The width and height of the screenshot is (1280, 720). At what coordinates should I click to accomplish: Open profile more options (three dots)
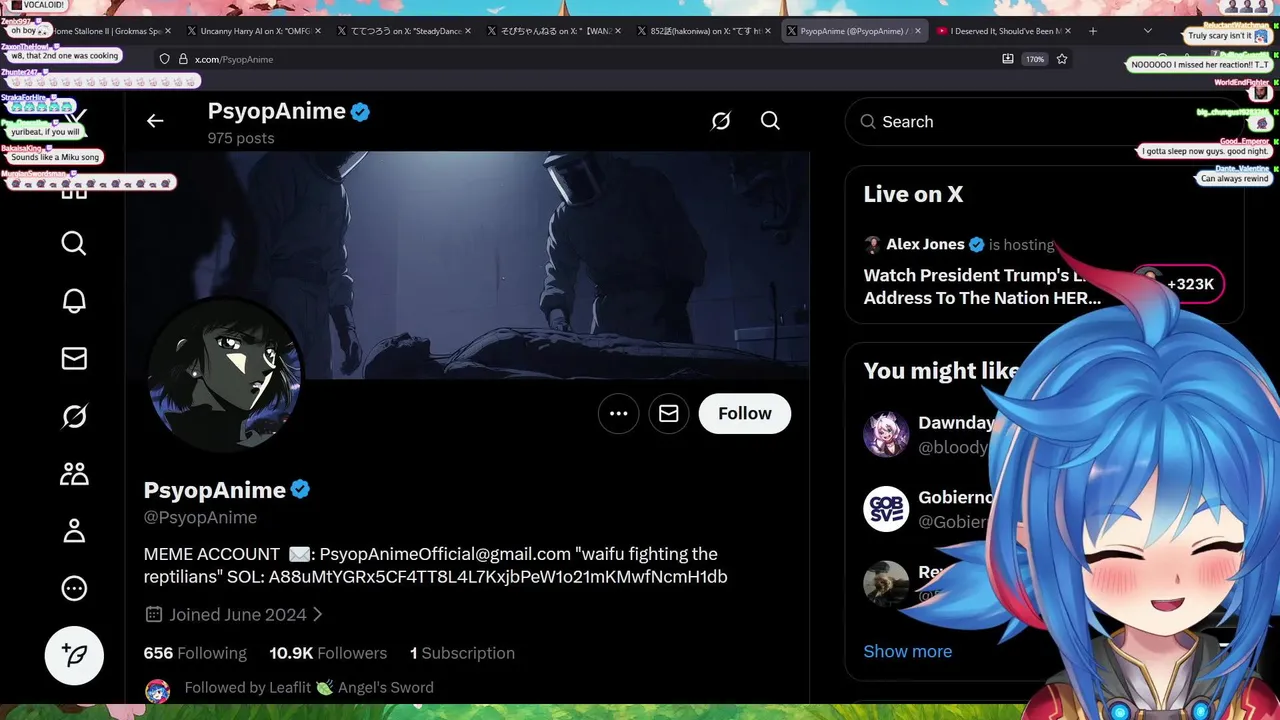click(619, 414)
